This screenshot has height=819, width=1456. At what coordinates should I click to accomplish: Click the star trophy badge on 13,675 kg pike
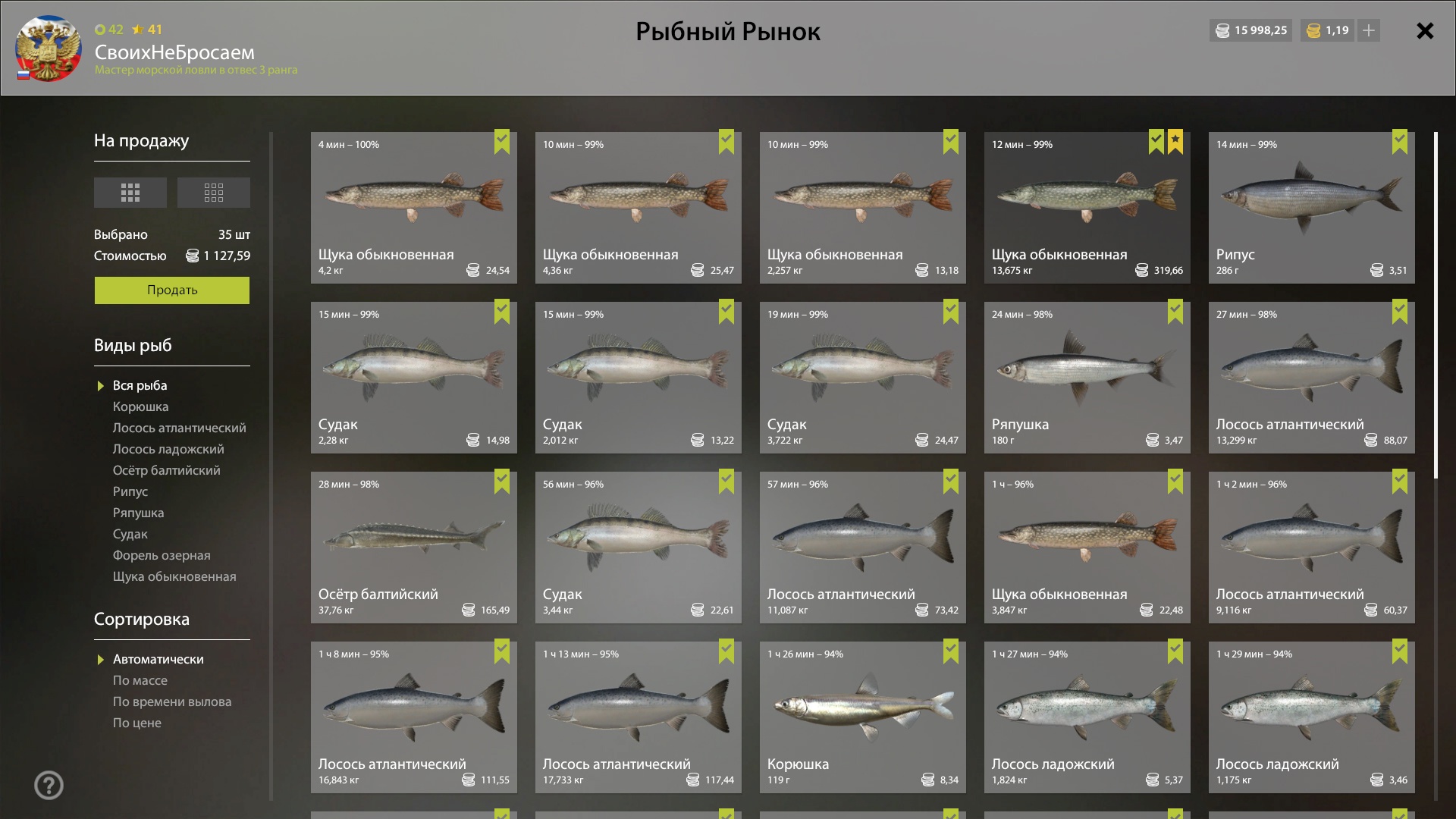[1175, 141]
